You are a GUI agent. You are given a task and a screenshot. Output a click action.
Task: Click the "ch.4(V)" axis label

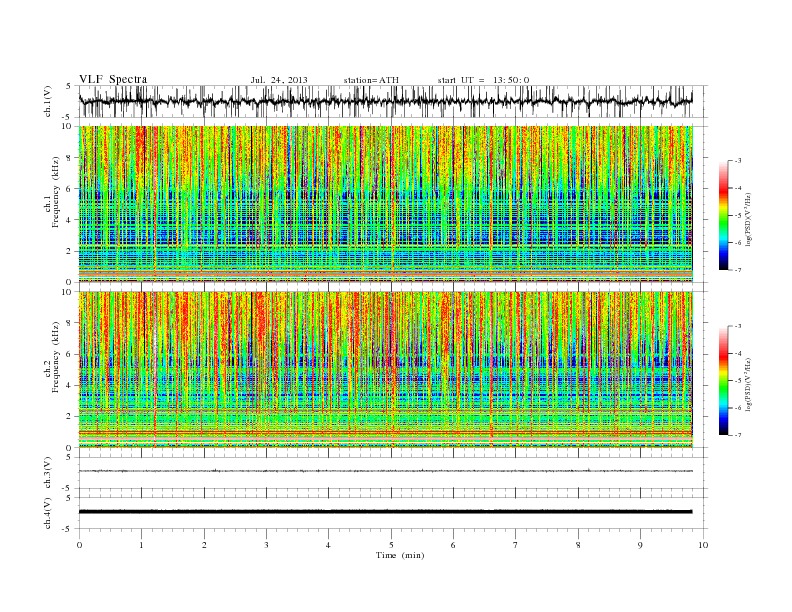48,514
